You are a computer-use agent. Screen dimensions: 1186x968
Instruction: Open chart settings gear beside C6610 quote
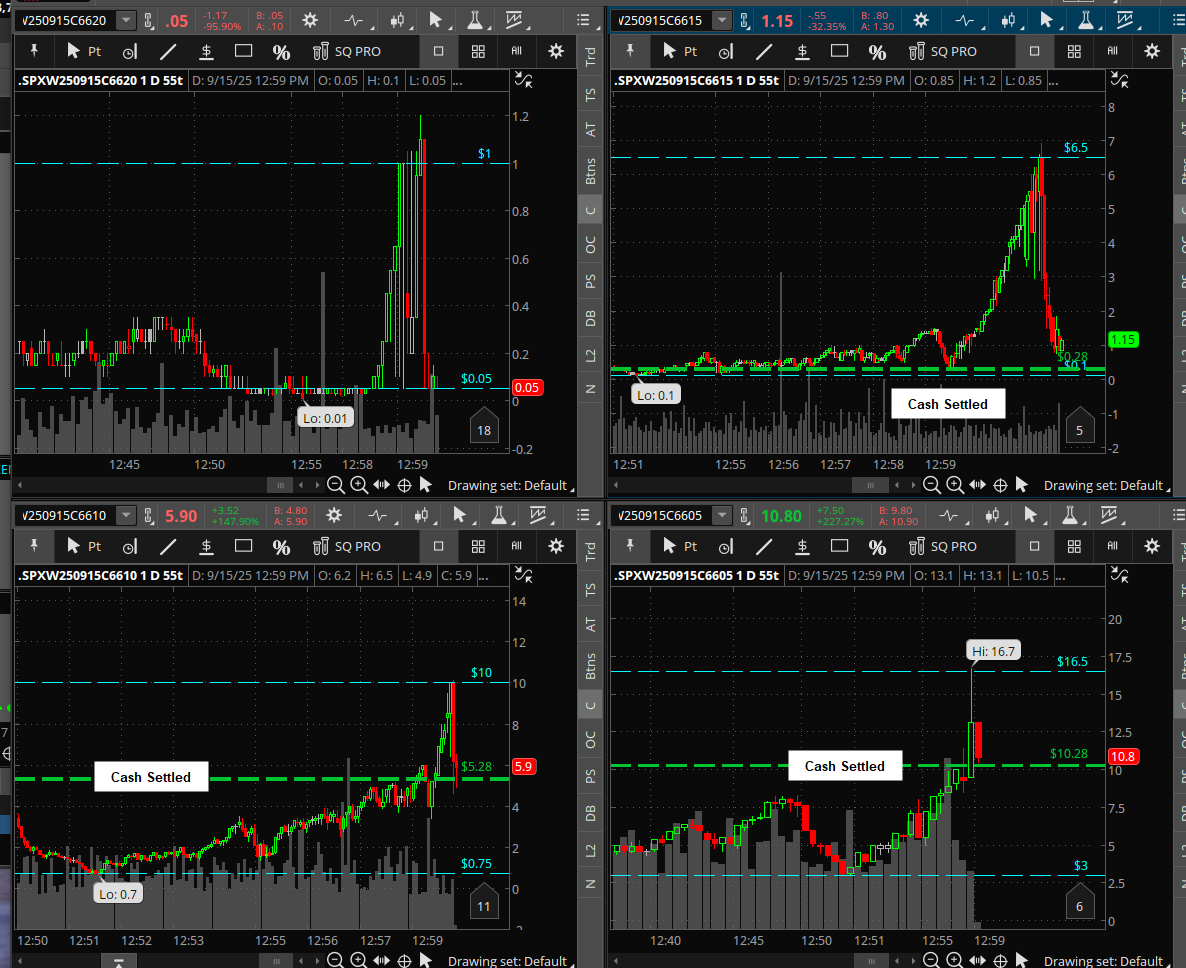click(x=333, y=516)
